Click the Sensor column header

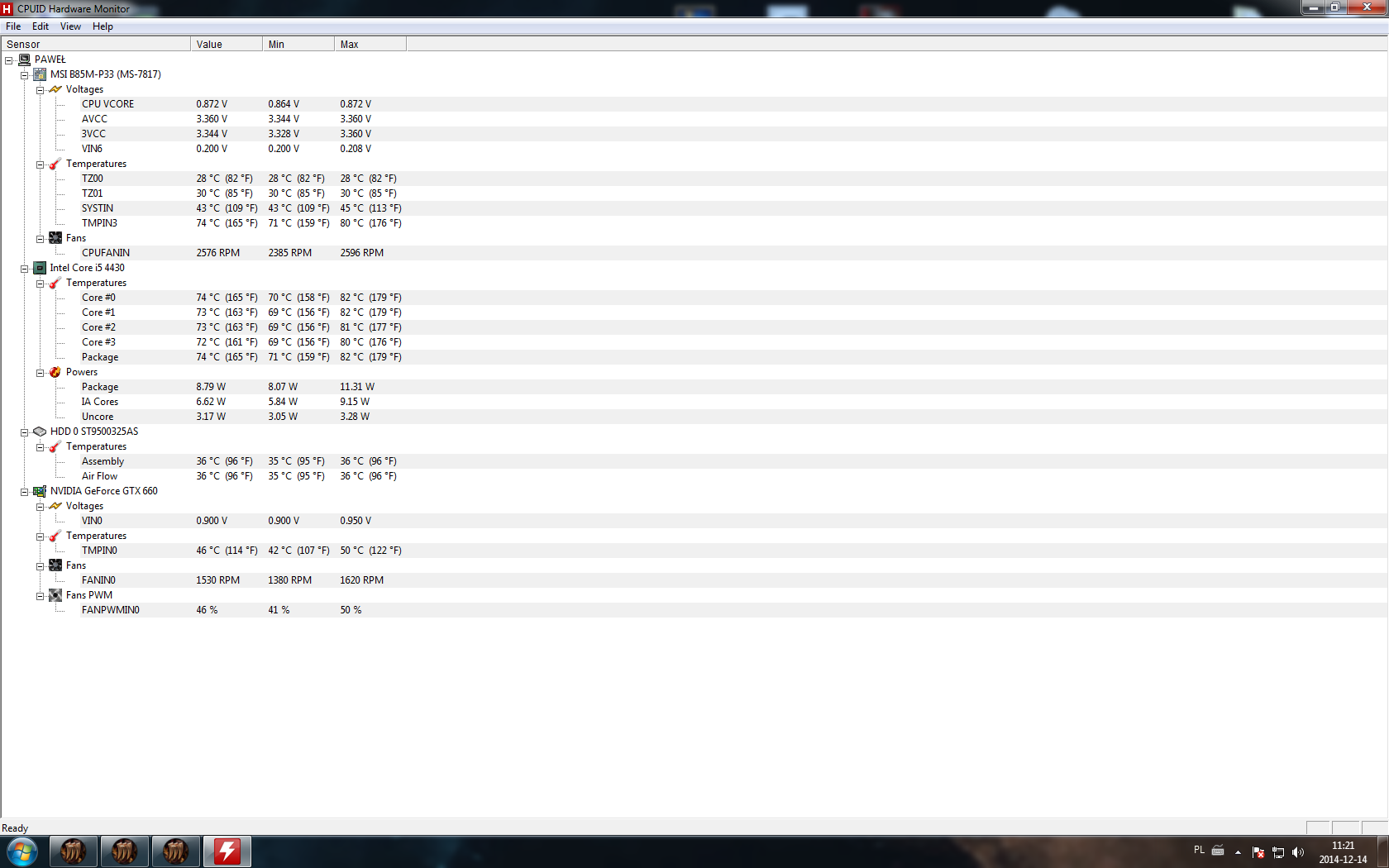(96, 44)
